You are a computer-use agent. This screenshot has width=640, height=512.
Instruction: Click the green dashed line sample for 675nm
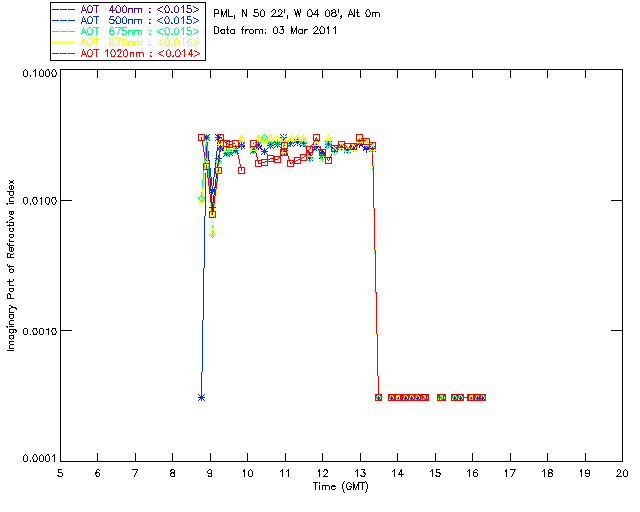tap(64, 31)
